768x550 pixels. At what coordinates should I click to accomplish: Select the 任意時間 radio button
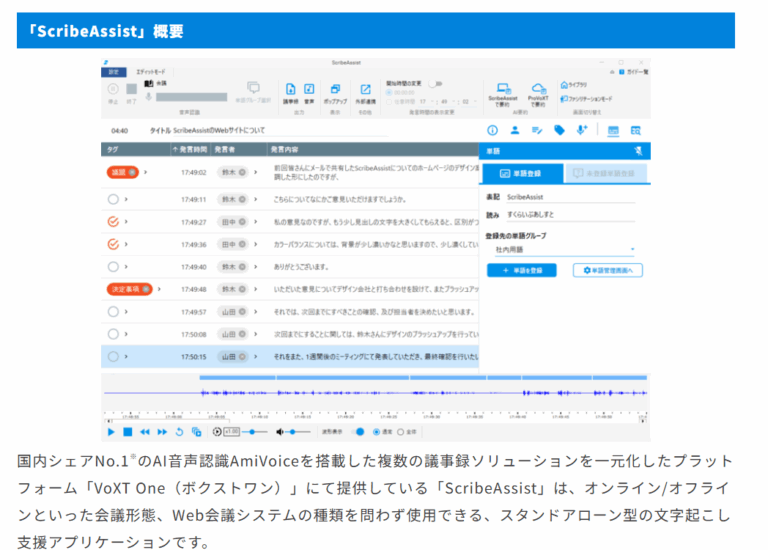click(x=389, y=102)
